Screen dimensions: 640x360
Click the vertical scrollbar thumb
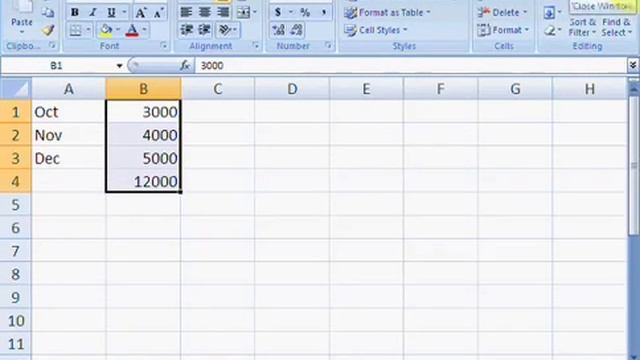(633, 165)
